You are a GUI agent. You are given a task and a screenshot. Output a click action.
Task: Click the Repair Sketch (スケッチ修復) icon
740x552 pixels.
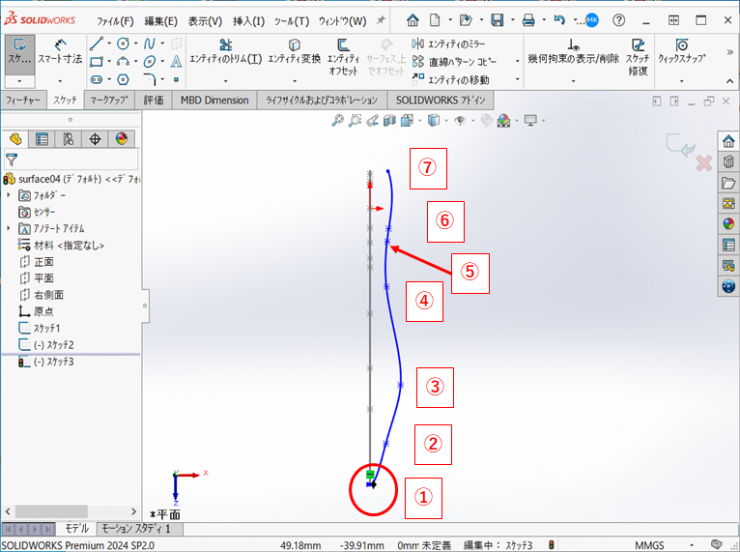point(638,52)
